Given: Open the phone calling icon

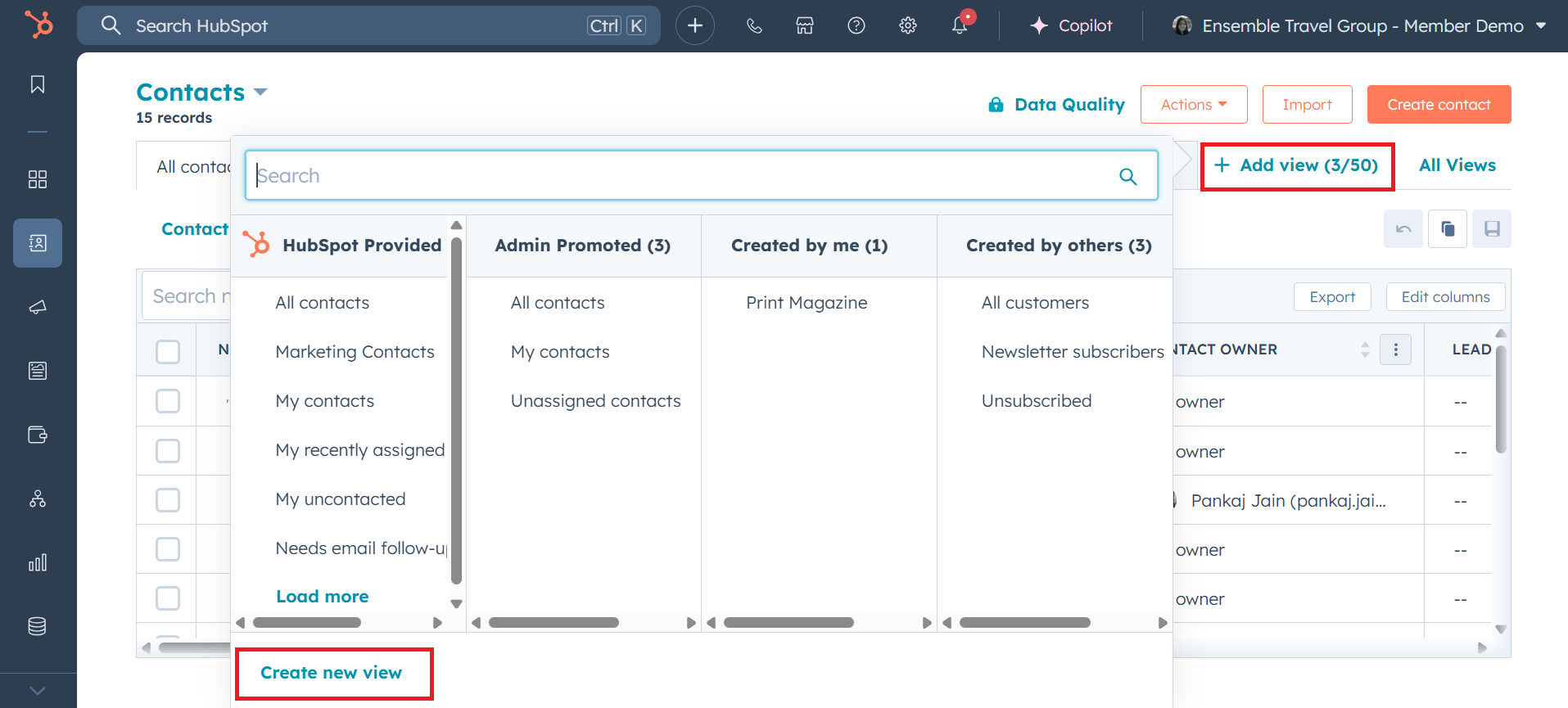Looking at the screenshot, I should (754, 25).
